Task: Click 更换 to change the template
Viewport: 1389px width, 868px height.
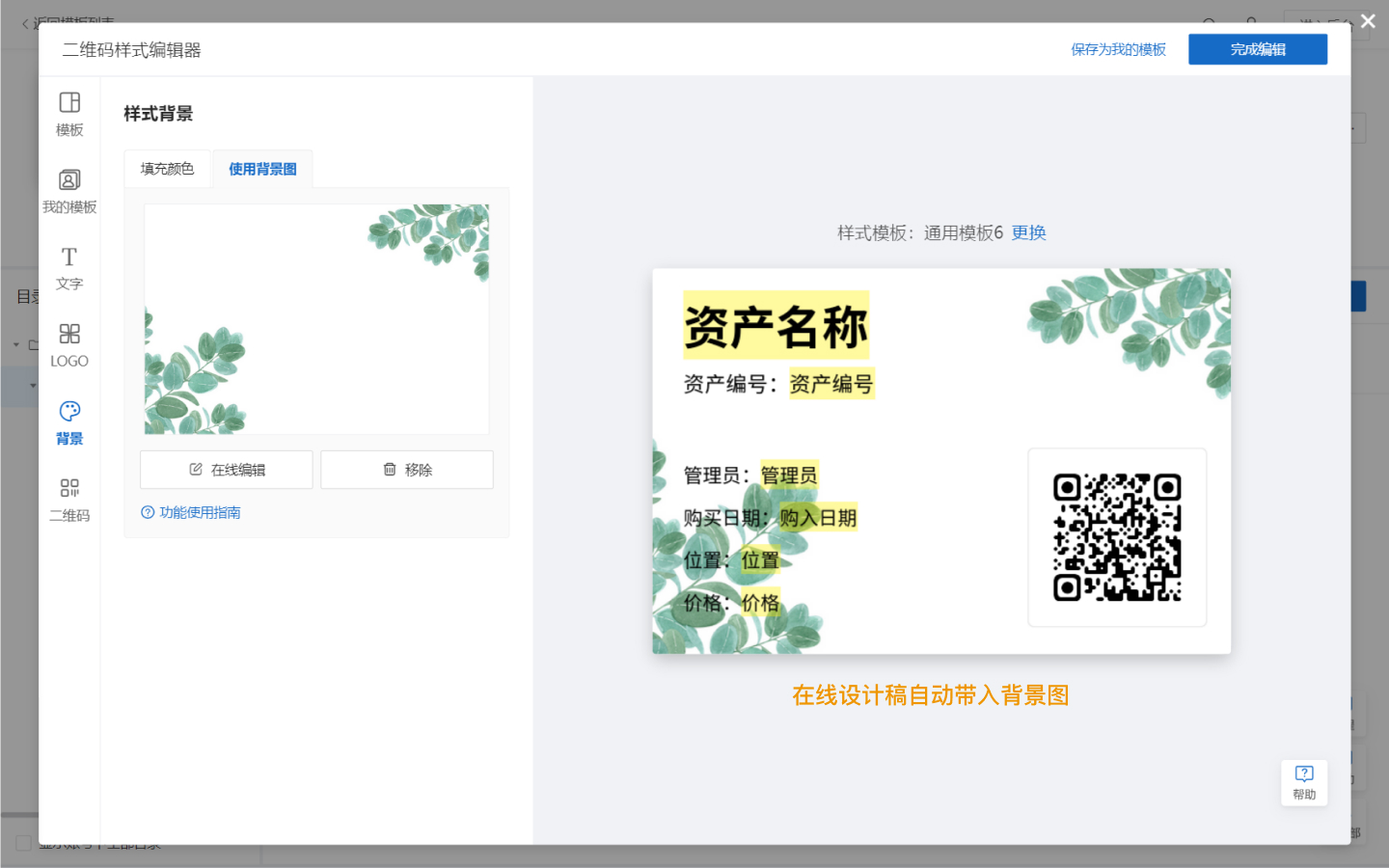Action: tap(1029, 232)
